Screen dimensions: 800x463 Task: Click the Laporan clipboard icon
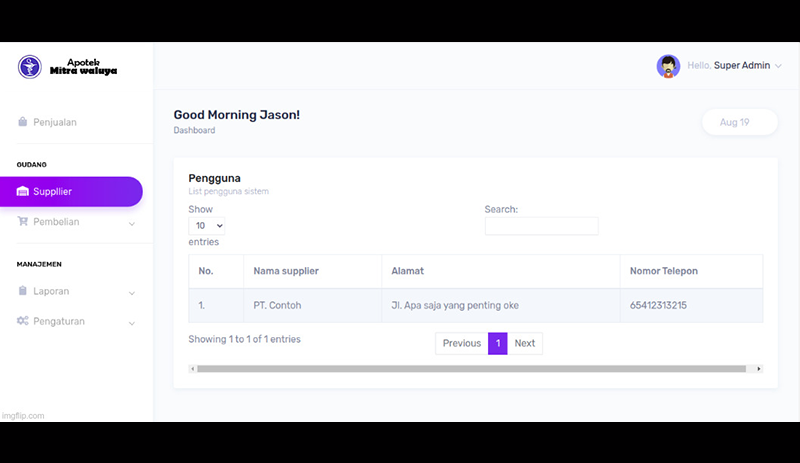[x=23, y=291]
